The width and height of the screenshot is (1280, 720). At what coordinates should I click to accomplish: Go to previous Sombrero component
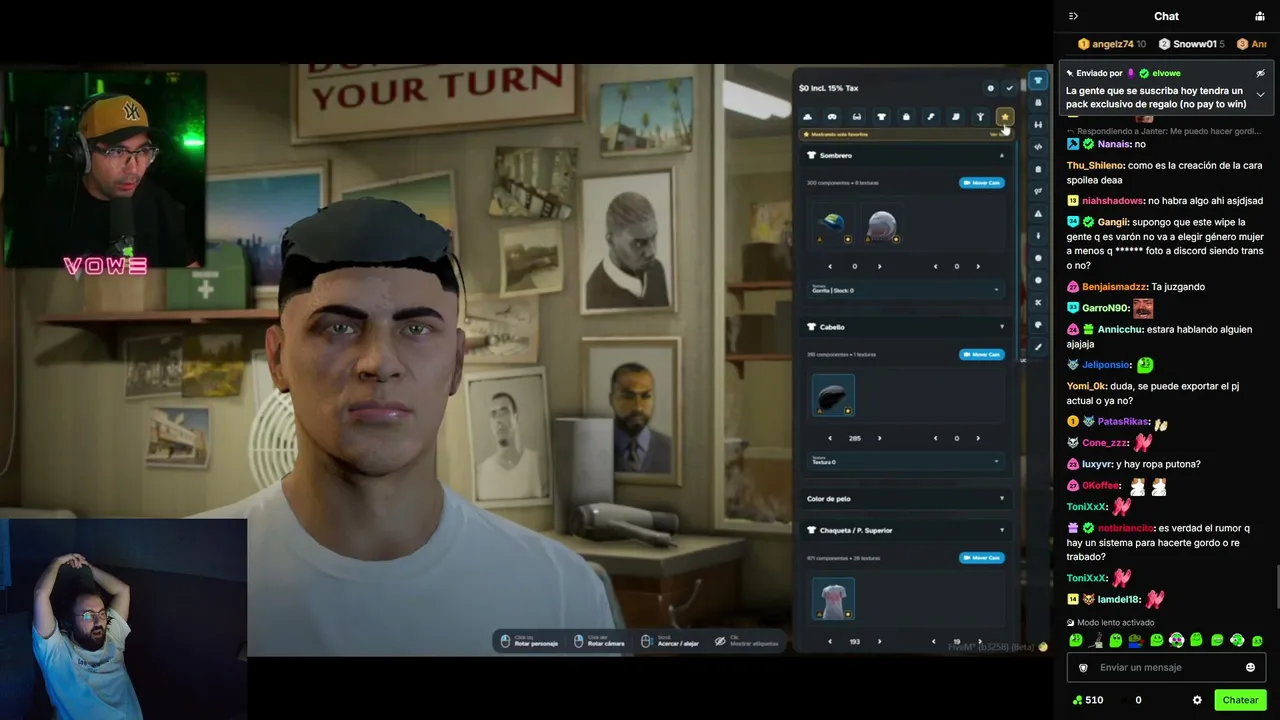[830, 267]
